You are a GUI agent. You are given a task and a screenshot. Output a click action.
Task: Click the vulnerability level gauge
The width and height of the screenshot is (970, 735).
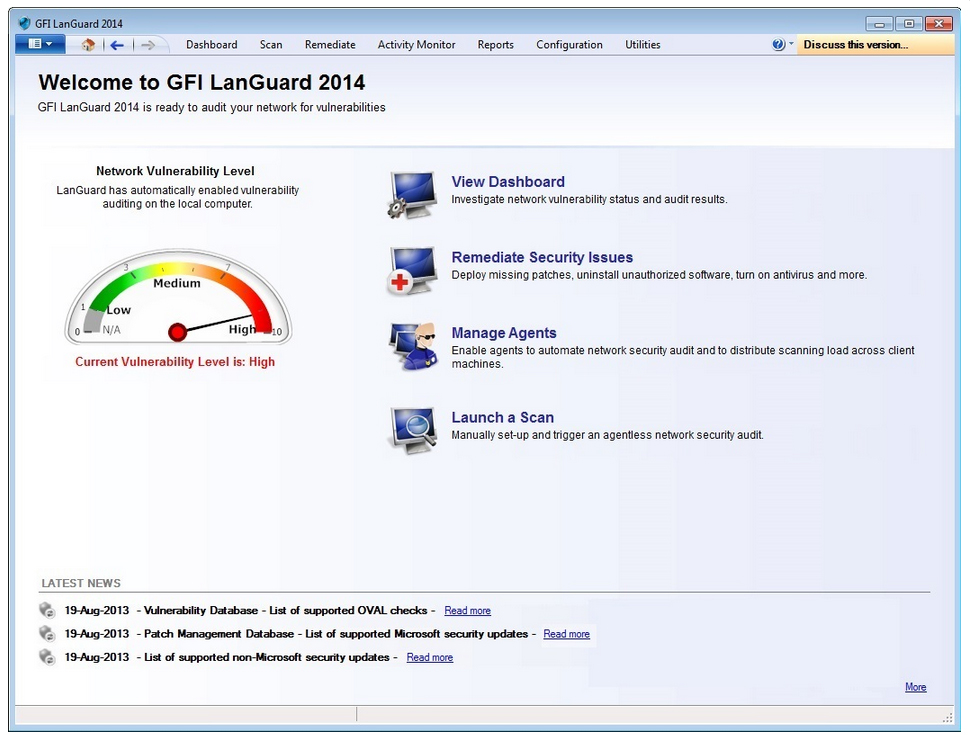click(x=178, y=297)
